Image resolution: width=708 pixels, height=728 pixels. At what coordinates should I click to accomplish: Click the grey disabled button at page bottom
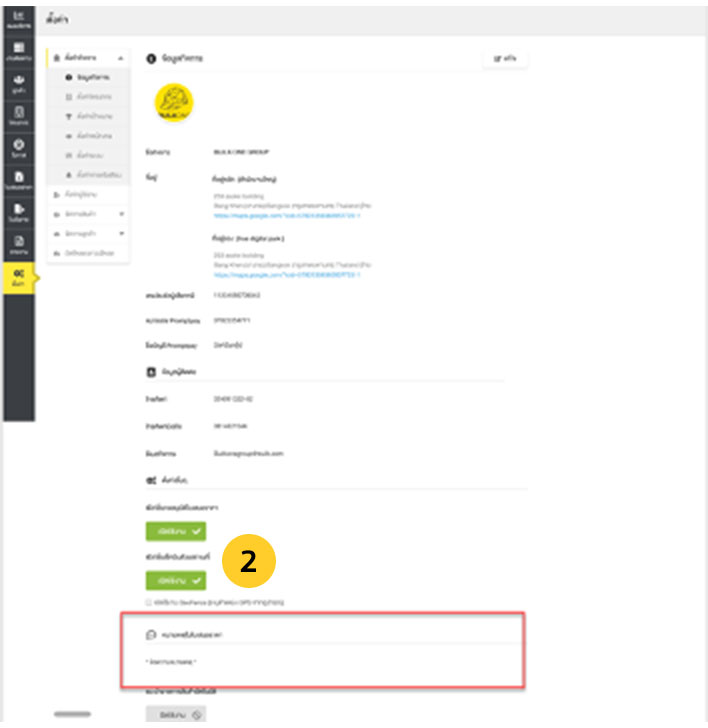[x=175, y=714]
